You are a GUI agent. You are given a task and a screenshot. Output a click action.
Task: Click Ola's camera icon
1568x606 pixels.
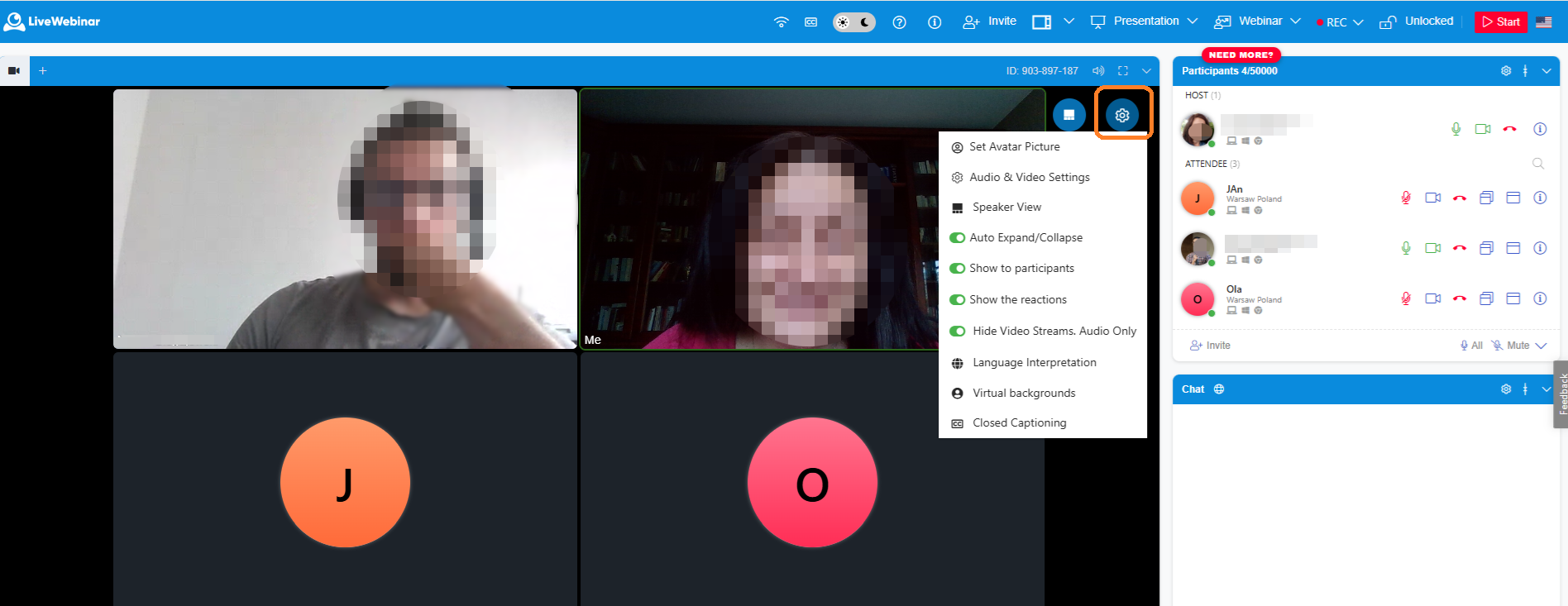click(x=1432, y=298)
